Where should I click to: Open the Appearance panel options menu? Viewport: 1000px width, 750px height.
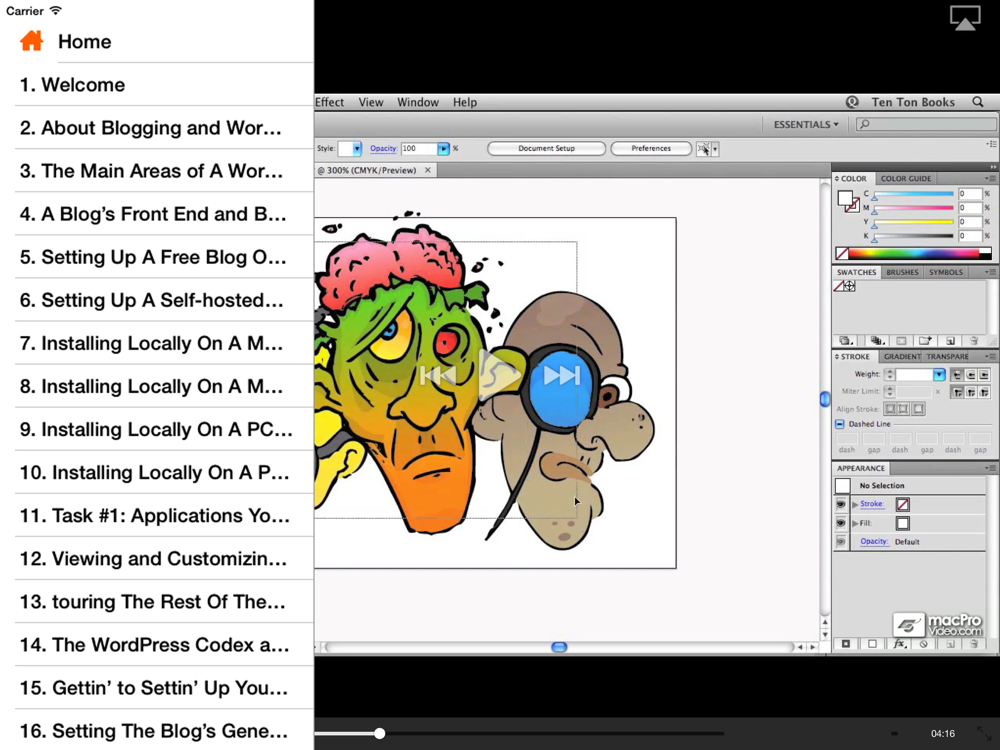(990, 468)
